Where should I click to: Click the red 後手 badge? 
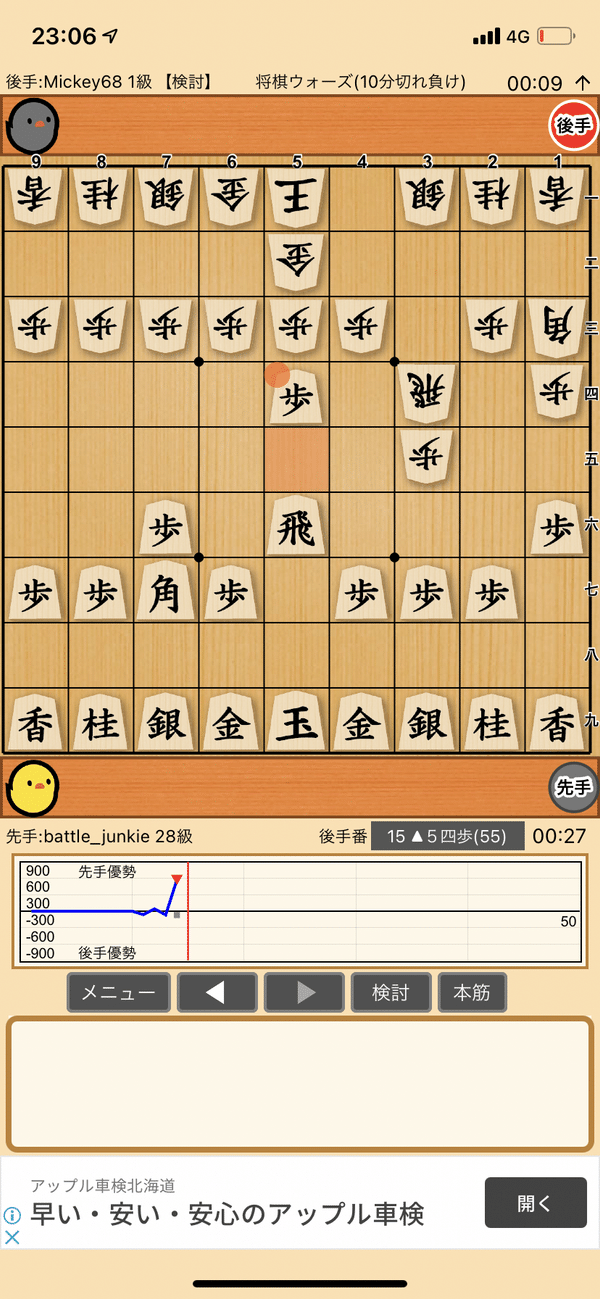pyautogui.click(x=573, y=125)
